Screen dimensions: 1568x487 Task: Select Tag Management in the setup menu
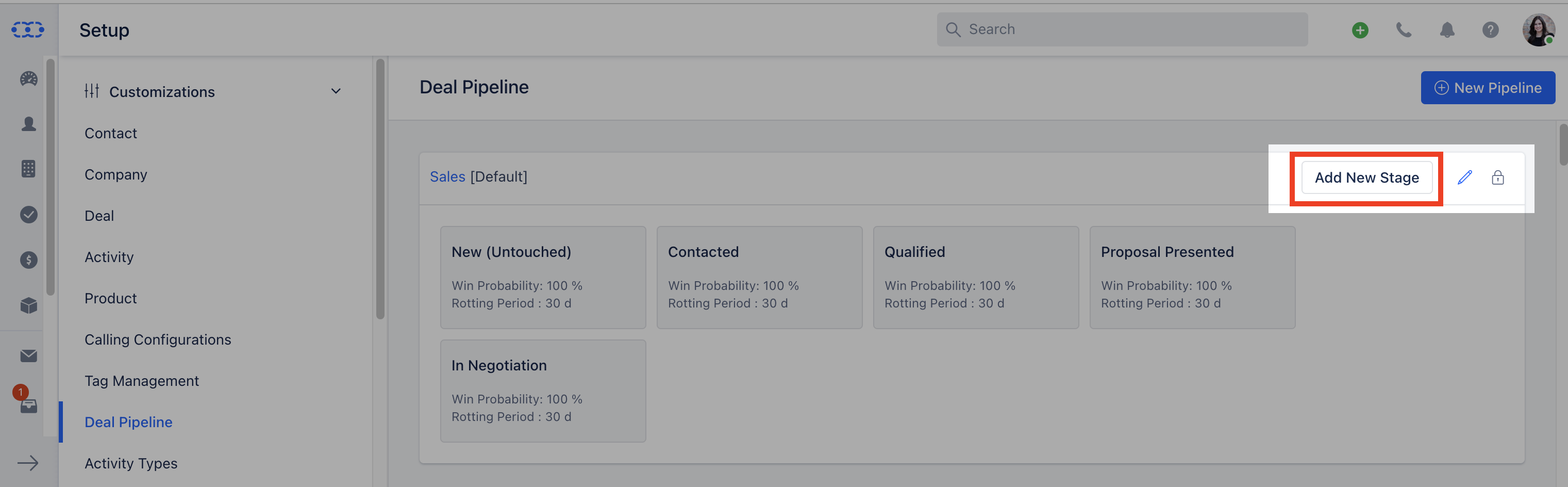(141, 381)
